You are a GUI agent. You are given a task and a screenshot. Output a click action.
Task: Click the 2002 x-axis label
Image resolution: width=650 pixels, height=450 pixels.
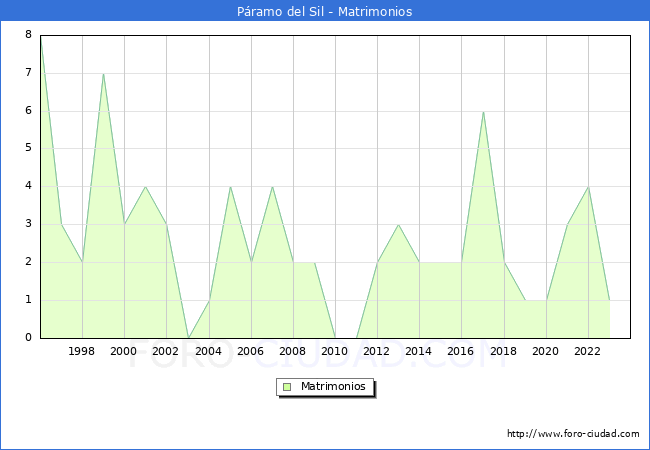(165, 351)
